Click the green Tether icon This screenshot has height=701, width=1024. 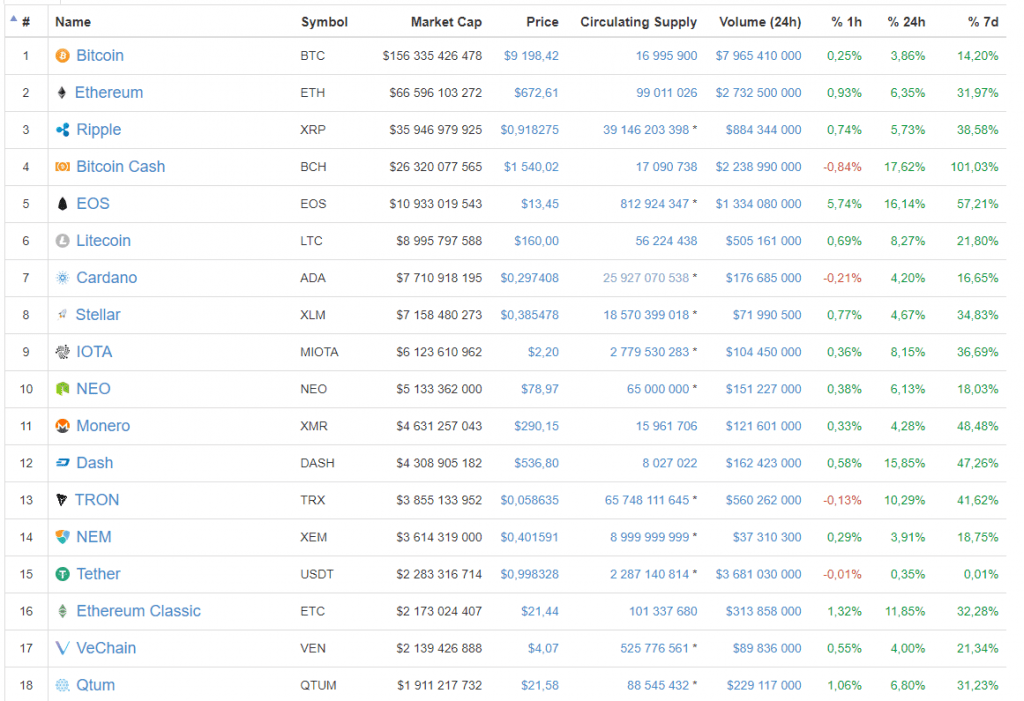pos(63,574)
